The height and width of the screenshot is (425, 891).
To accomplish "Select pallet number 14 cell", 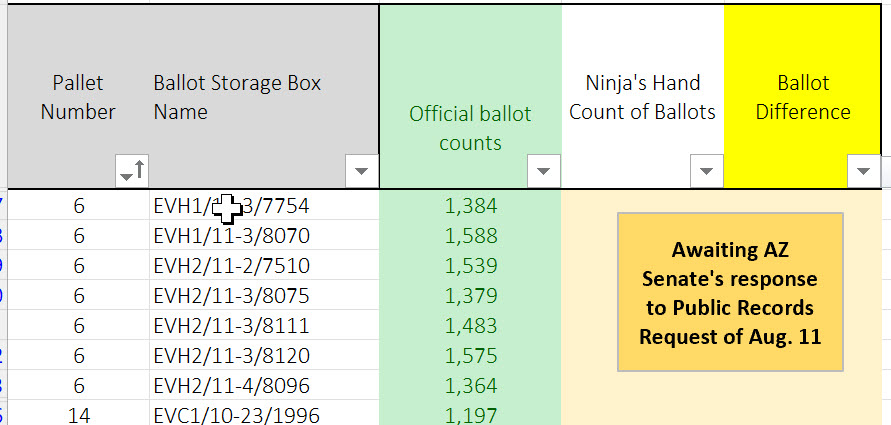I will tap(78, 415).
